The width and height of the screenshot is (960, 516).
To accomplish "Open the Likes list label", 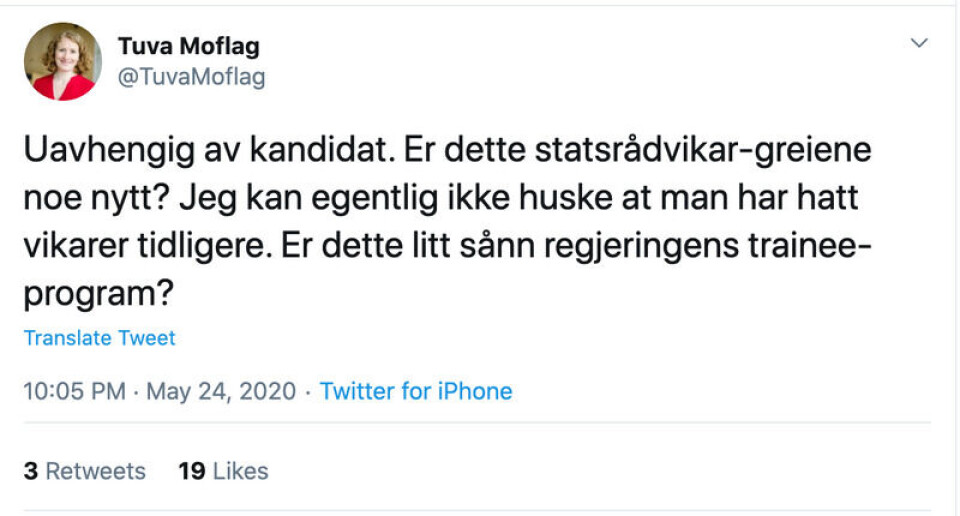I will [240, 471].
